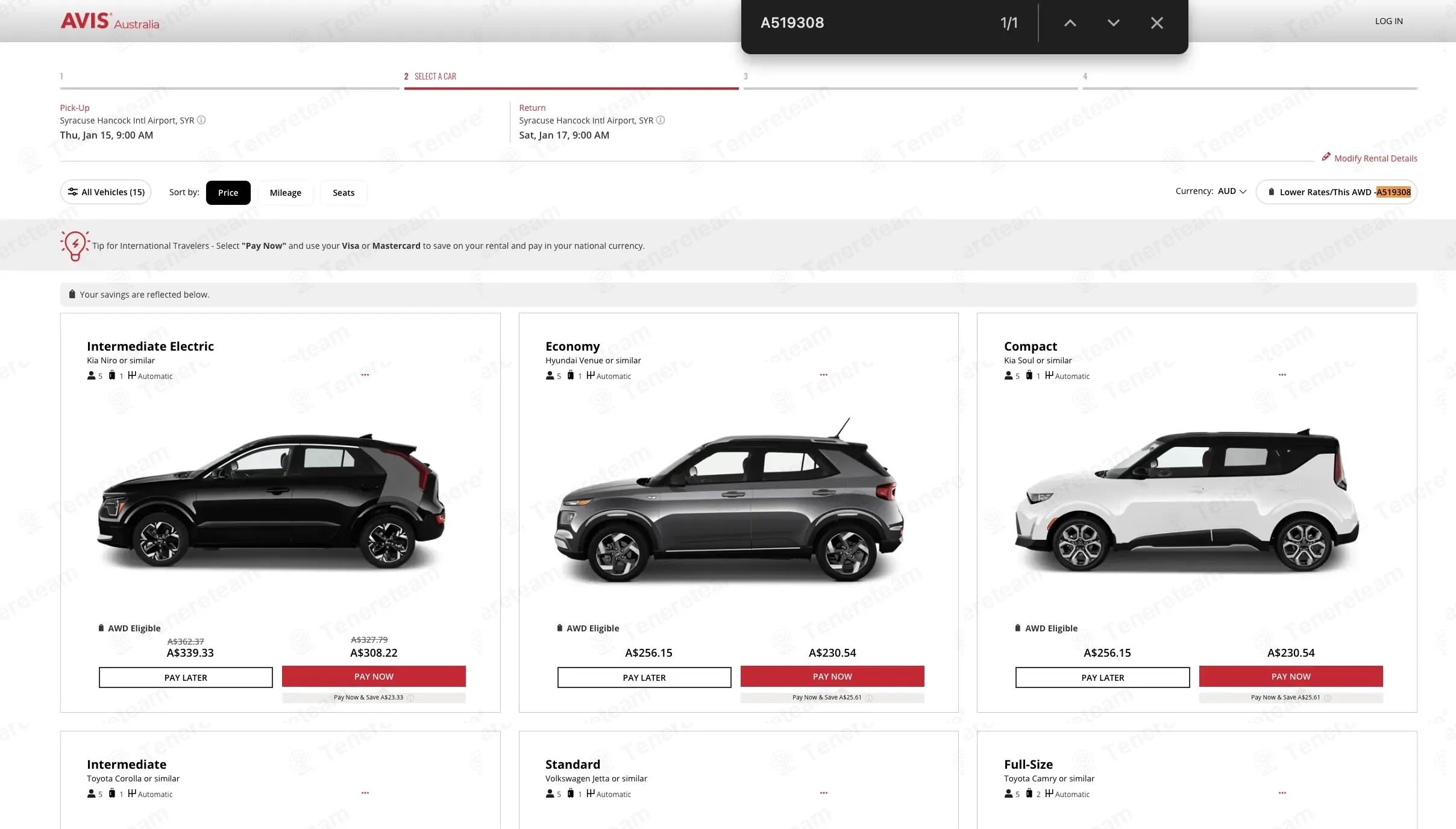Open more options for Compact car
The height and width of the screenshot is (829, 1456).
pos(1282,375)
